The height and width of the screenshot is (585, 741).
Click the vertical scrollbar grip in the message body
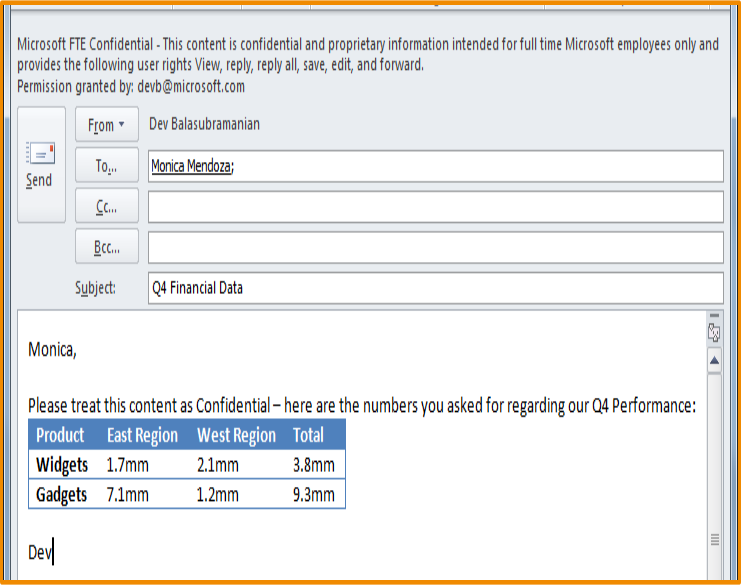click(x=715, y=539)
